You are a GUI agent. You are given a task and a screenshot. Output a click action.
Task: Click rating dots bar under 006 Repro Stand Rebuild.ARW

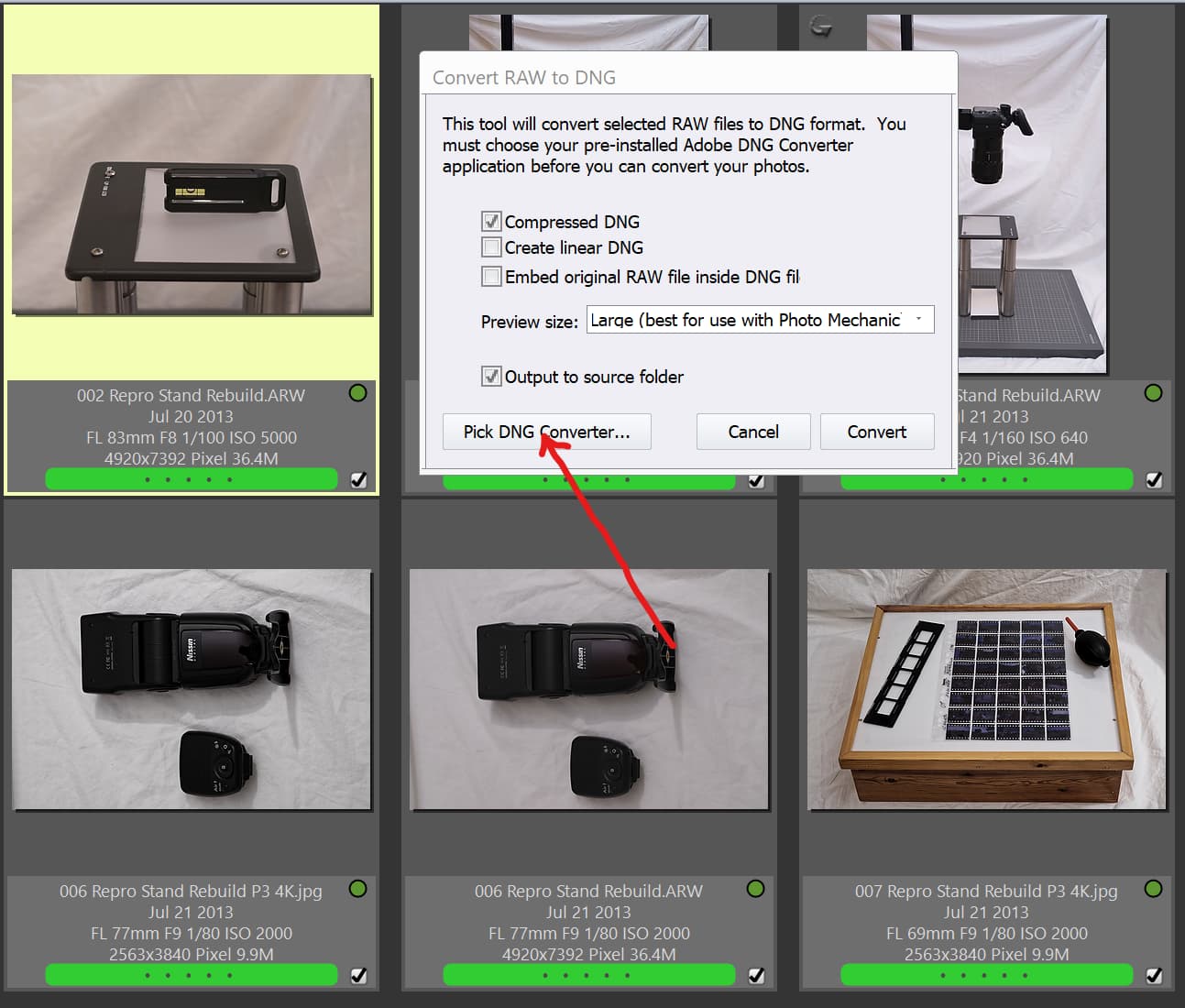coord(588,975)
